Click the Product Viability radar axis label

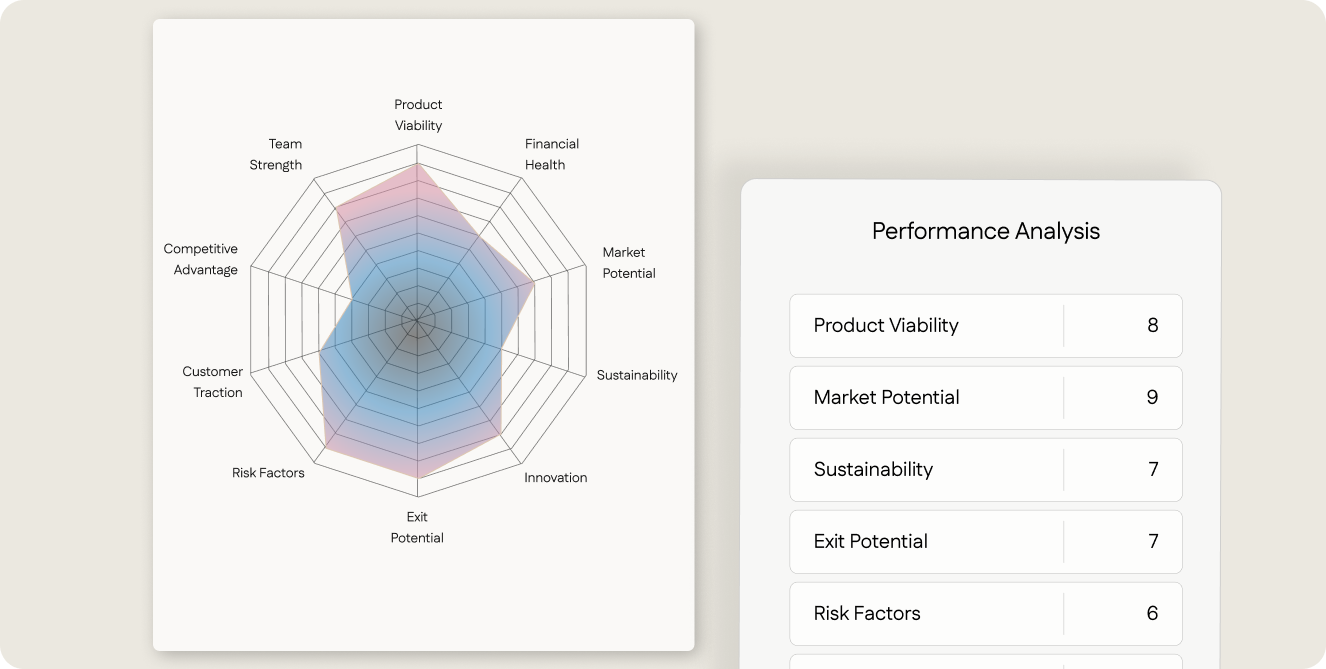(x=418, y=115)
